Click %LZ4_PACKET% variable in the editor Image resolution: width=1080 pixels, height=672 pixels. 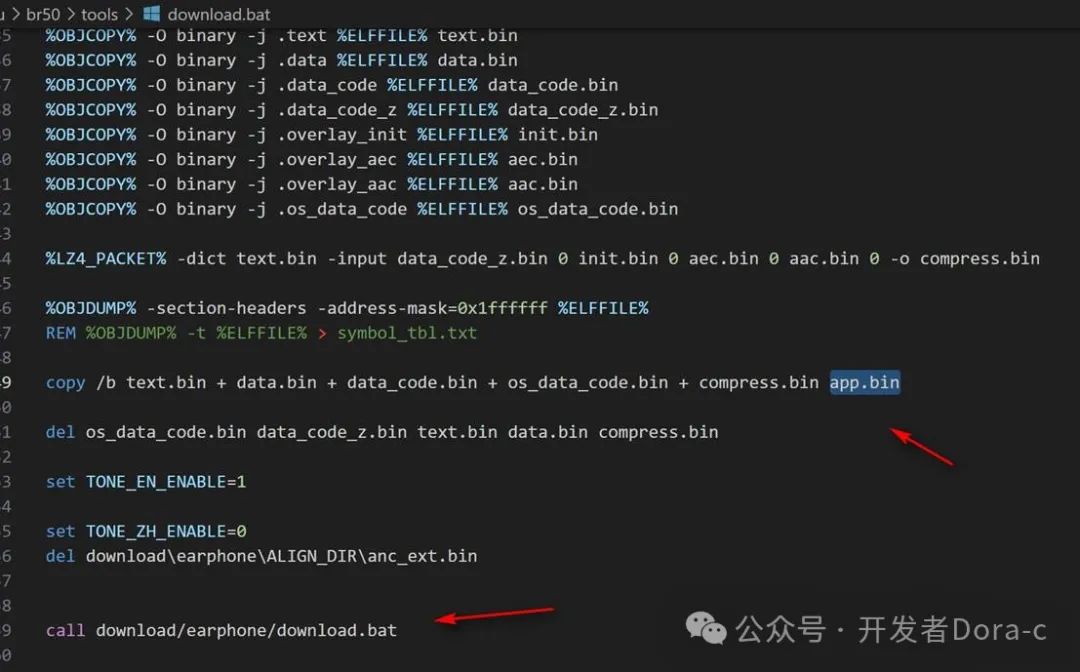click(105, 259)
